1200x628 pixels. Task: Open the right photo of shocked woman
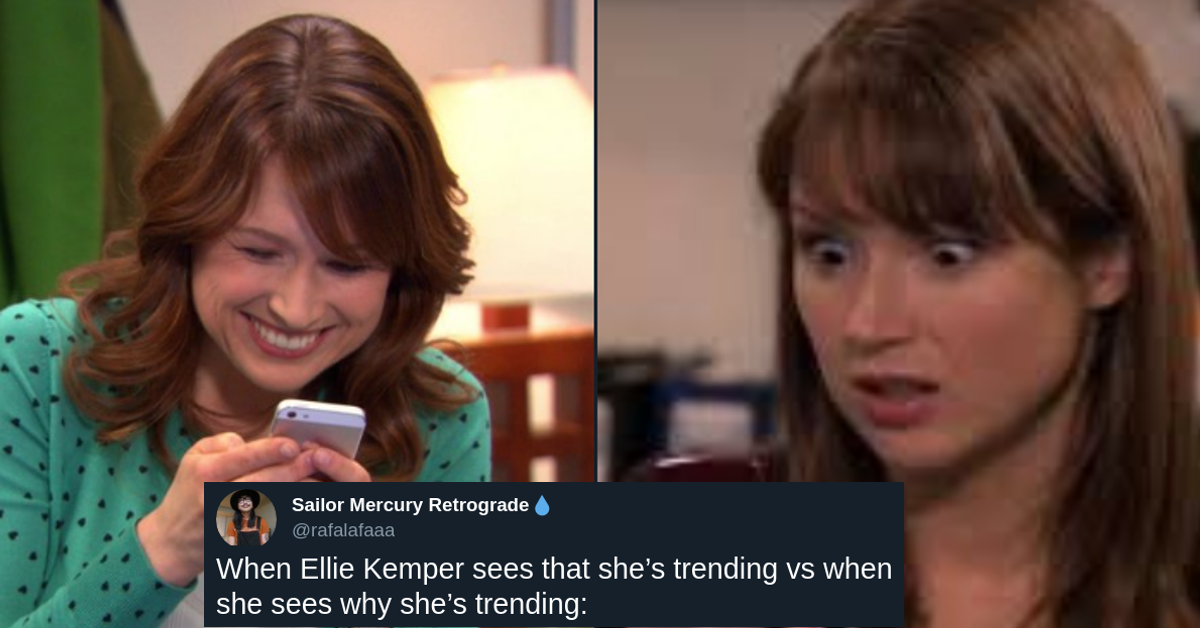click(899, 240)
